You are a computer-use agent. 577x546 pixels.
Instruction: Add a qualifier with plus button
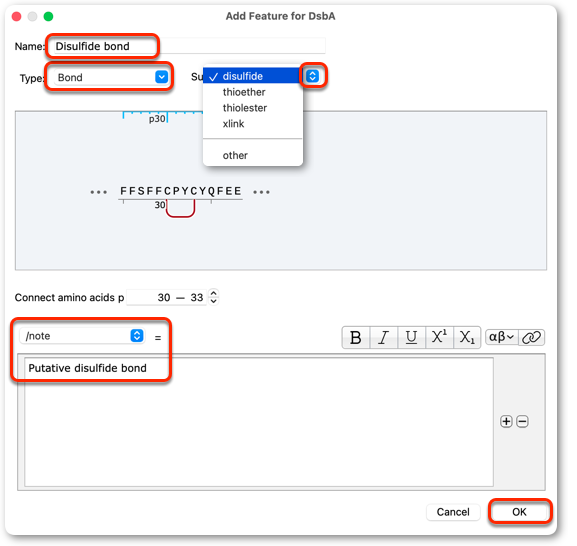[x=506, y=421]
